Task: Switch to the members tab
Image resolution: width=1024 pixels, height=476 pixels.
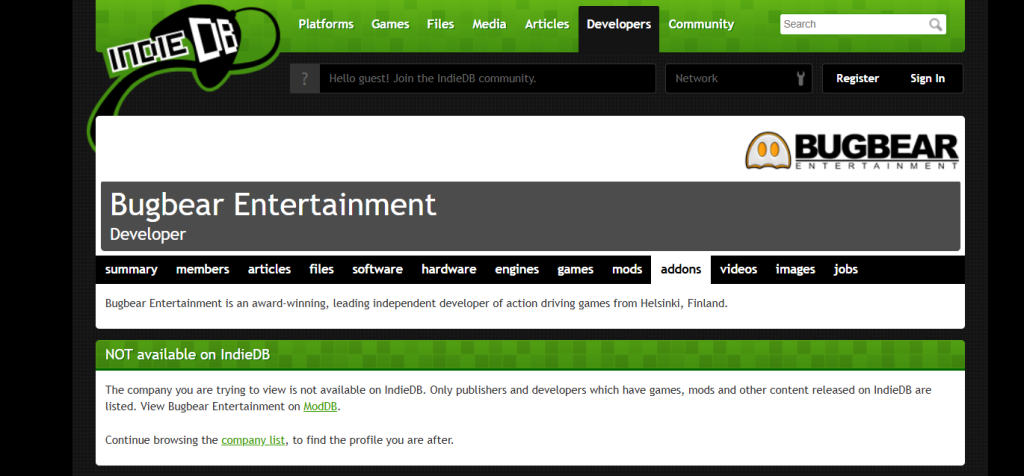Action: click(x=202, y=269)
